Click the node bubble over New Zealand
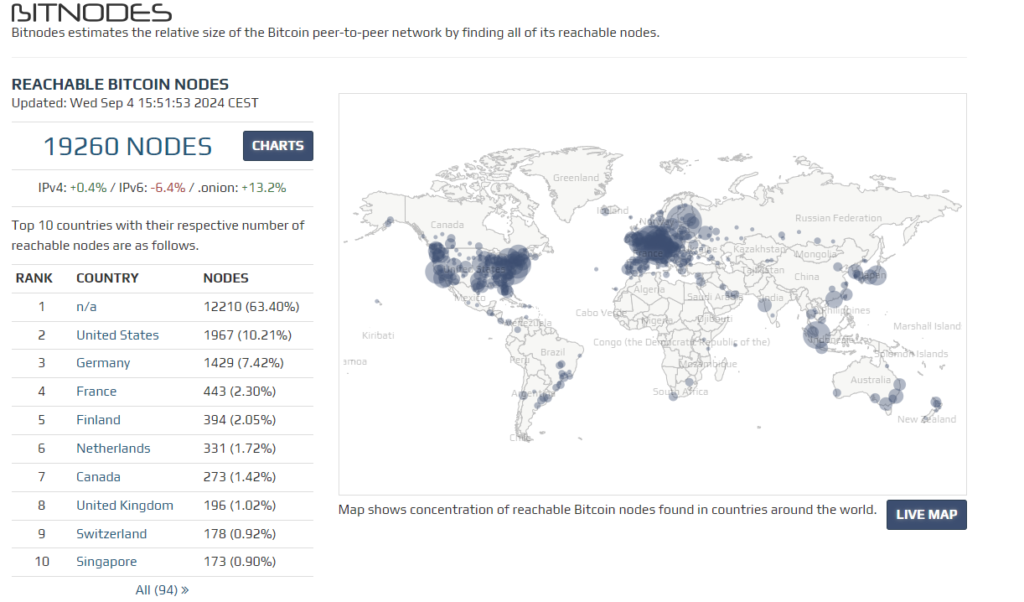1024x602 pixels. pyautogui.click(x=935, y=403)
